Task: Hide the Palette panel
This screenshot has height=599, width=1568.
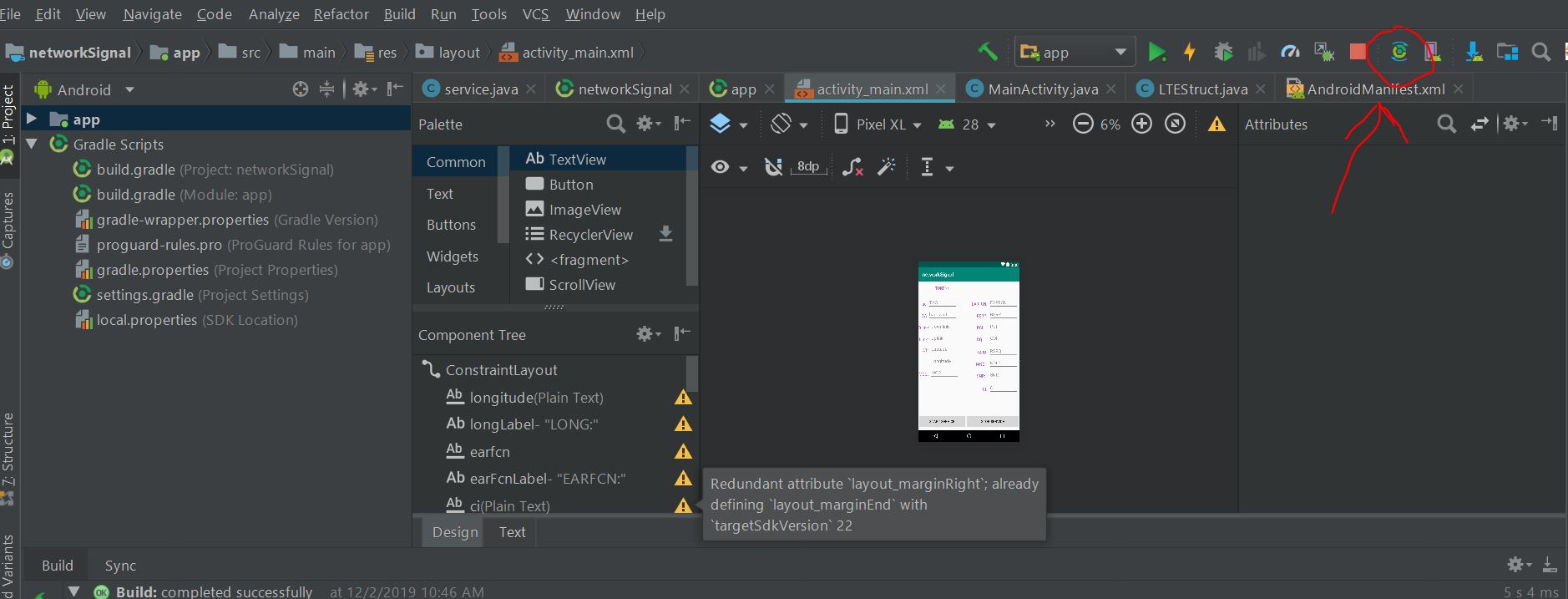Action: tap(682, 123)
